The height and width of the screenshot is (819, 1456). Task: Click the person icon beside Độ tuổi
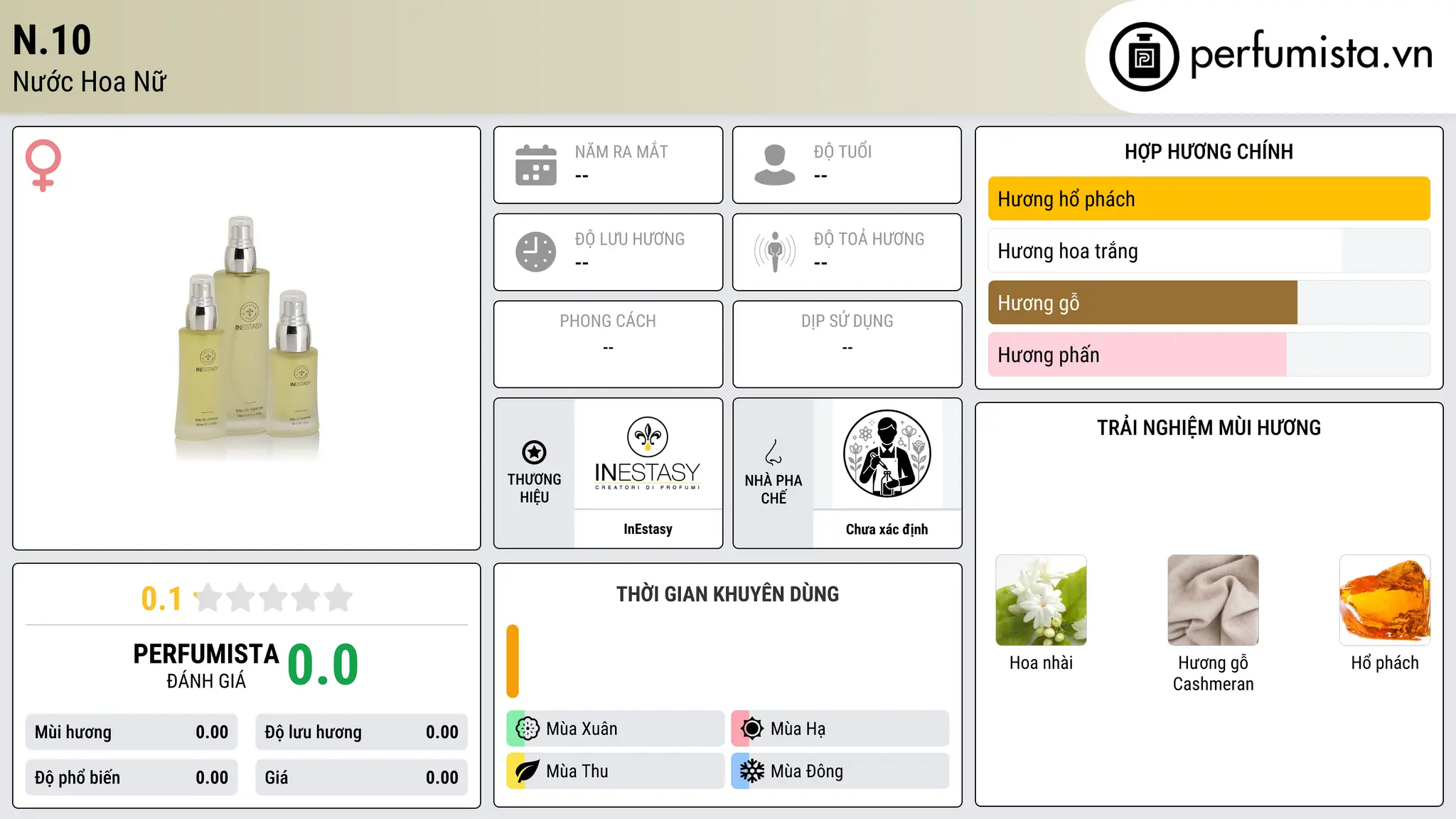pos(775,165)
